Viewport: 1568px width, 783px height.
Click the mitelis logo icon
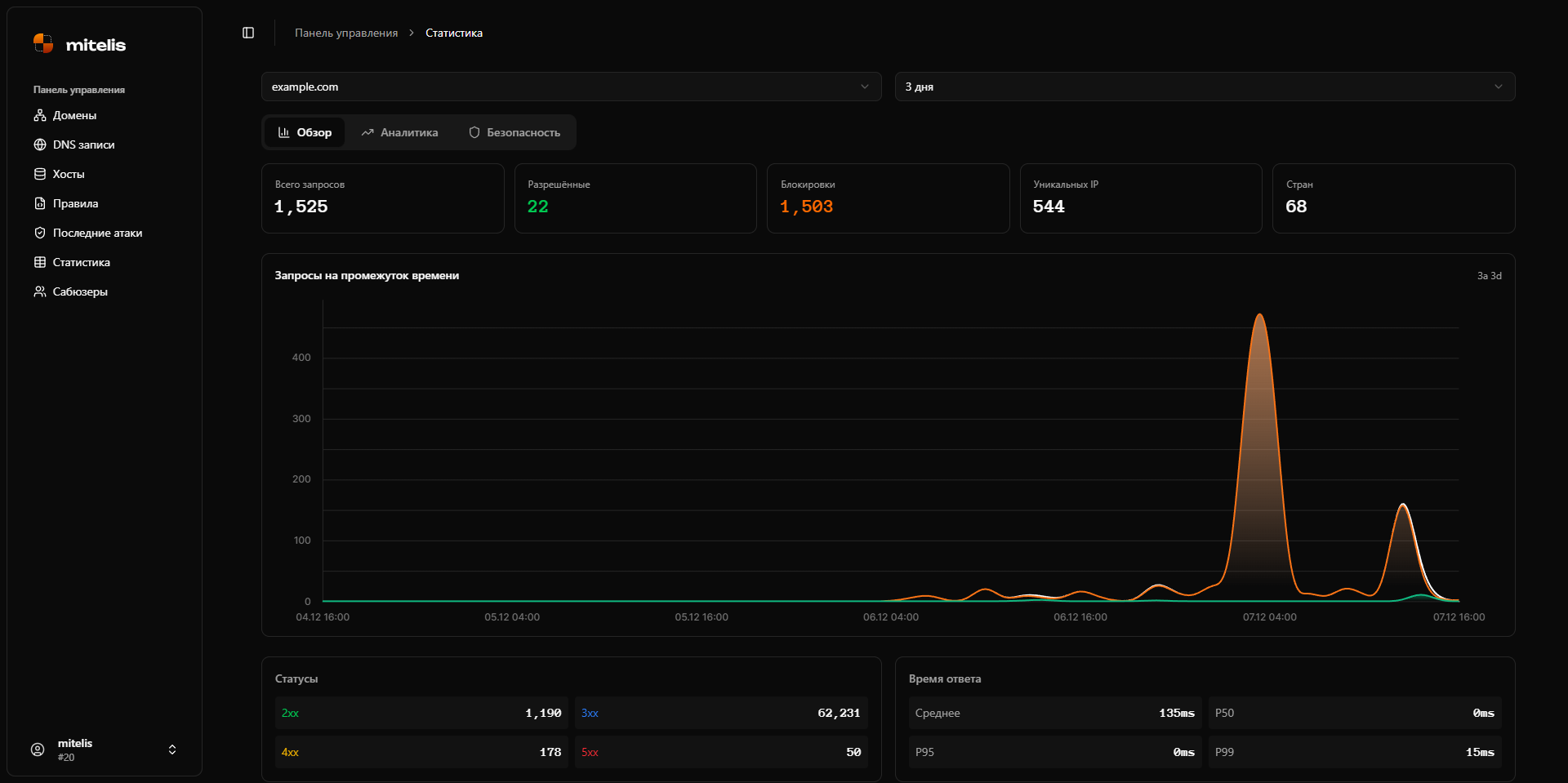pos(43,43)
